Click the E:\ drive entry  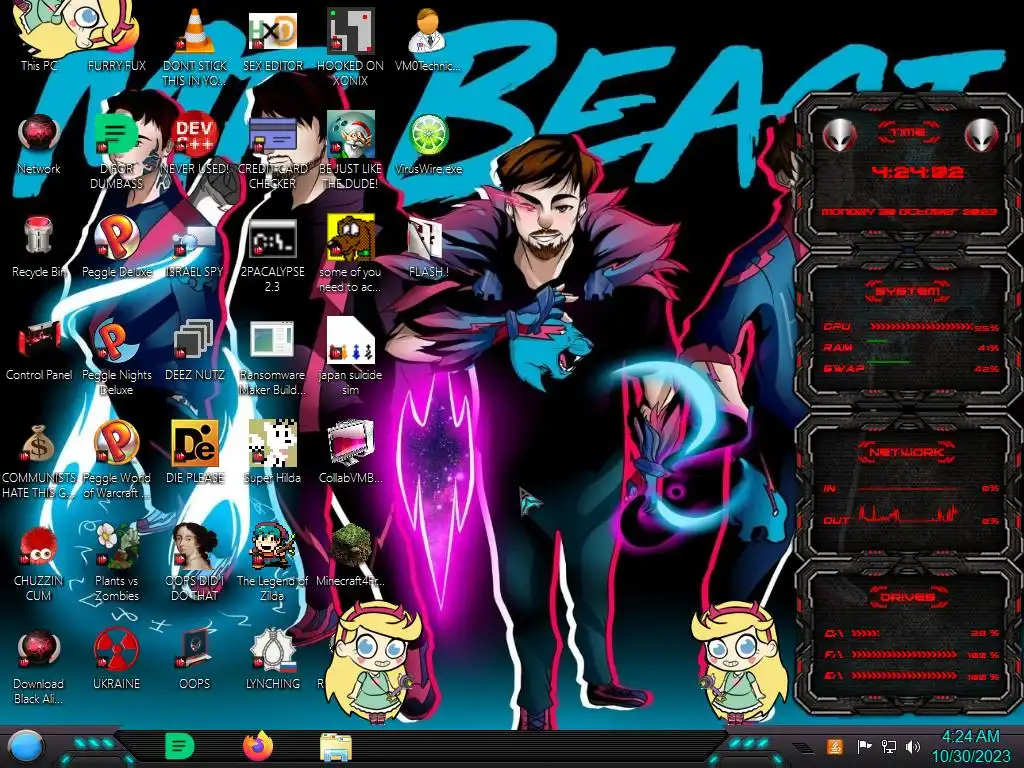[x=912, y=676]
